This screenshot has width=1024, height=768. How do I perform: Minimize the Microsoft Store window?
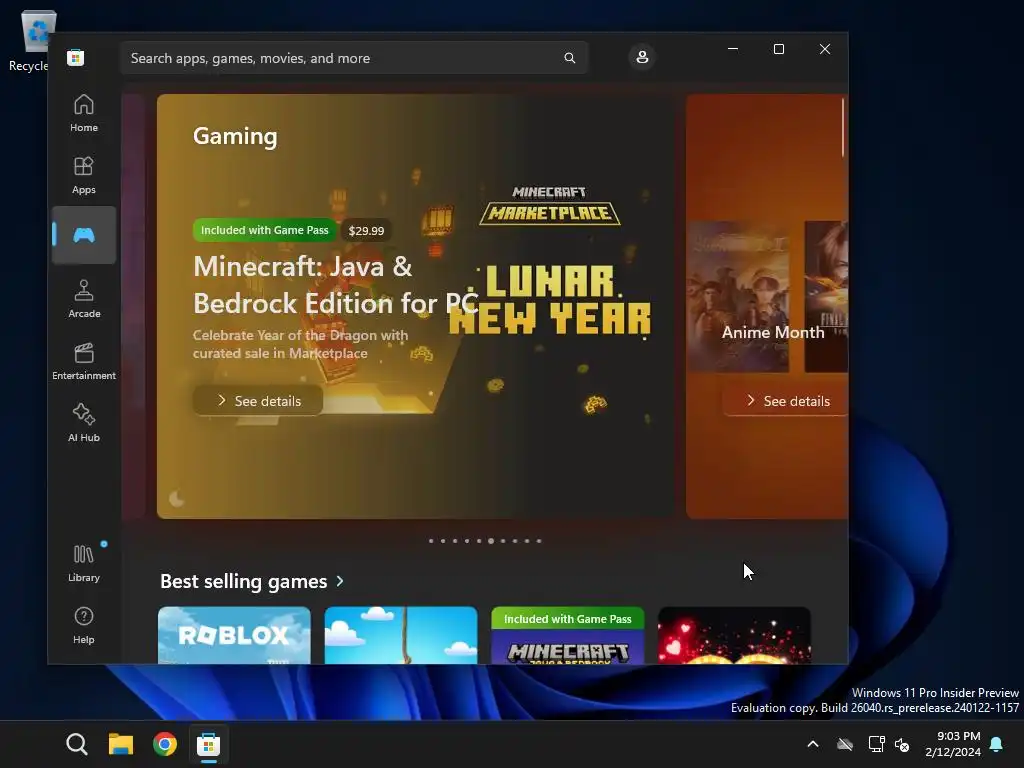click(x=733, y=49)
